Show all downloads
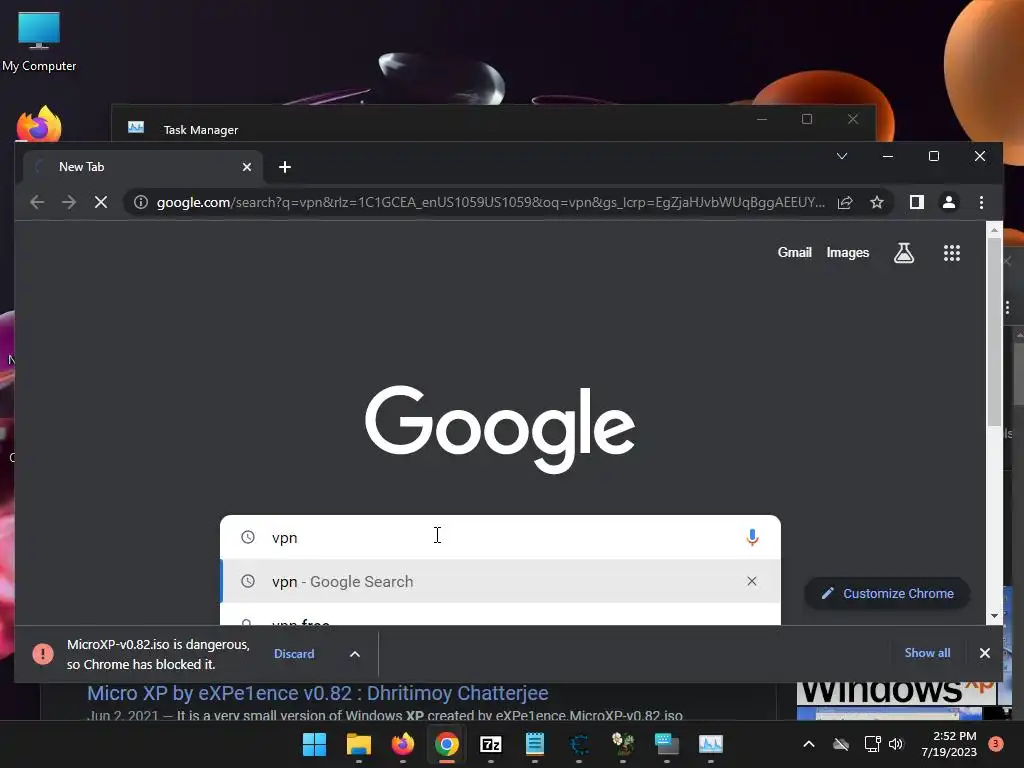 [927, 653]
